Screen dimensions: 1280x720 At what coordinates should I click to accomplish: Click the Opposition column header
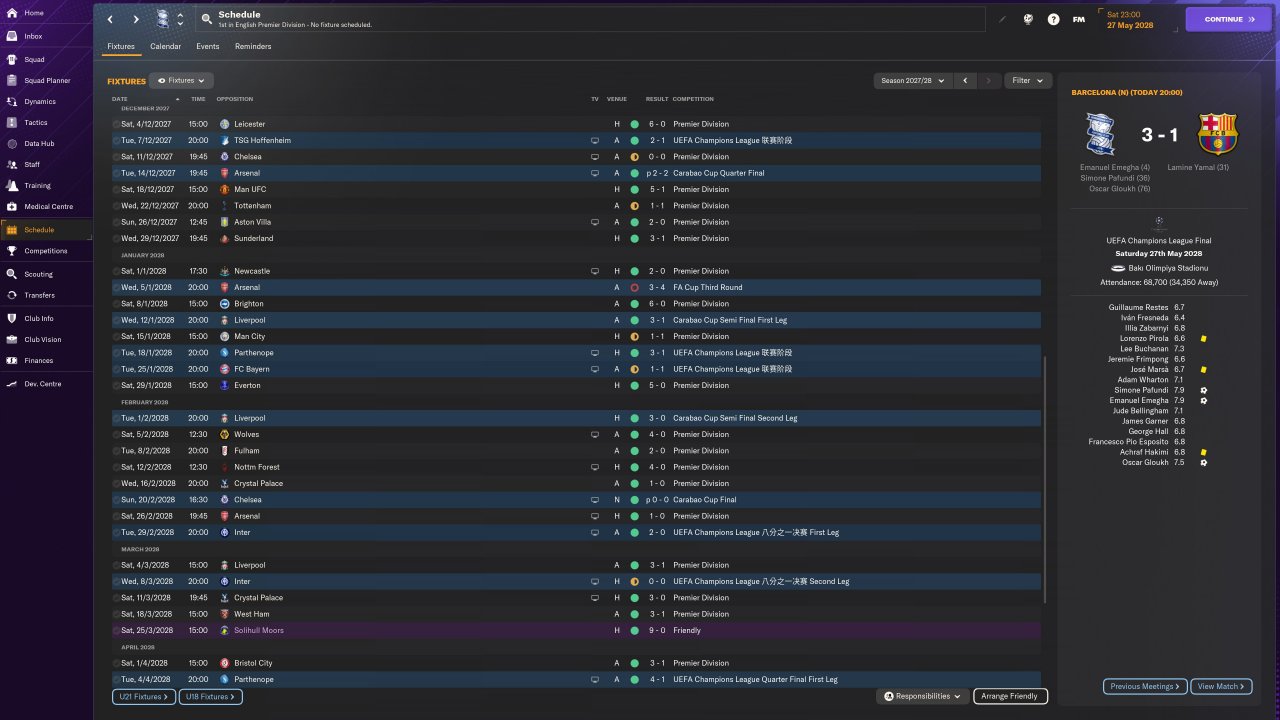click(x=235, y=99)
